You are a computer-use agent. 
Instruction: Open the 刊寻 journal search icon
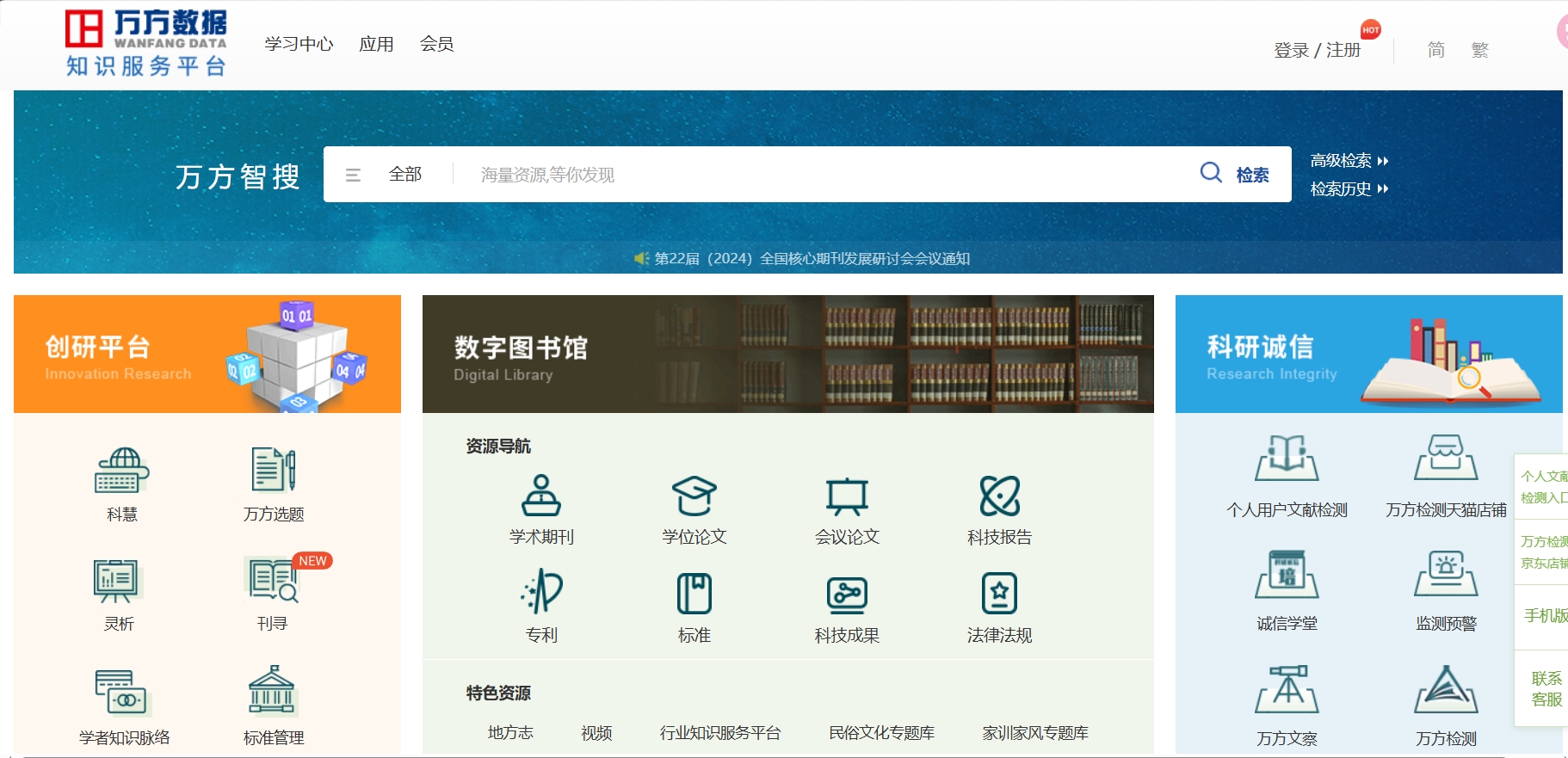tap(273, 580)
